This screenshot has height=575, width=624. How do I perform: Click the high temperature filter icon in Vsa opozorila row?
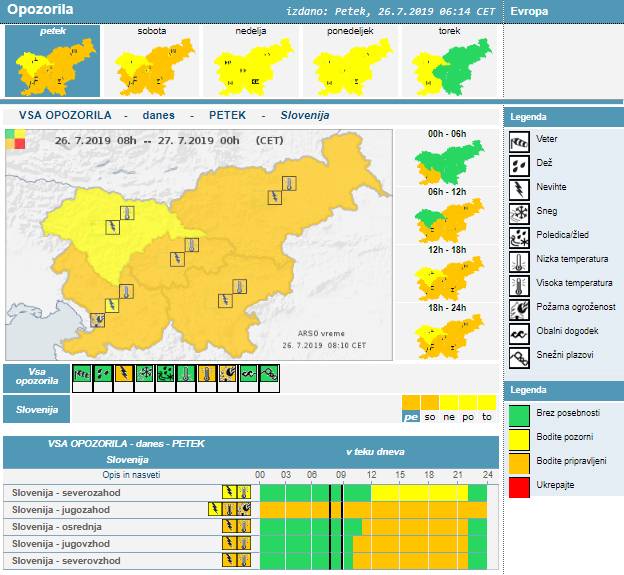[205, 375]
